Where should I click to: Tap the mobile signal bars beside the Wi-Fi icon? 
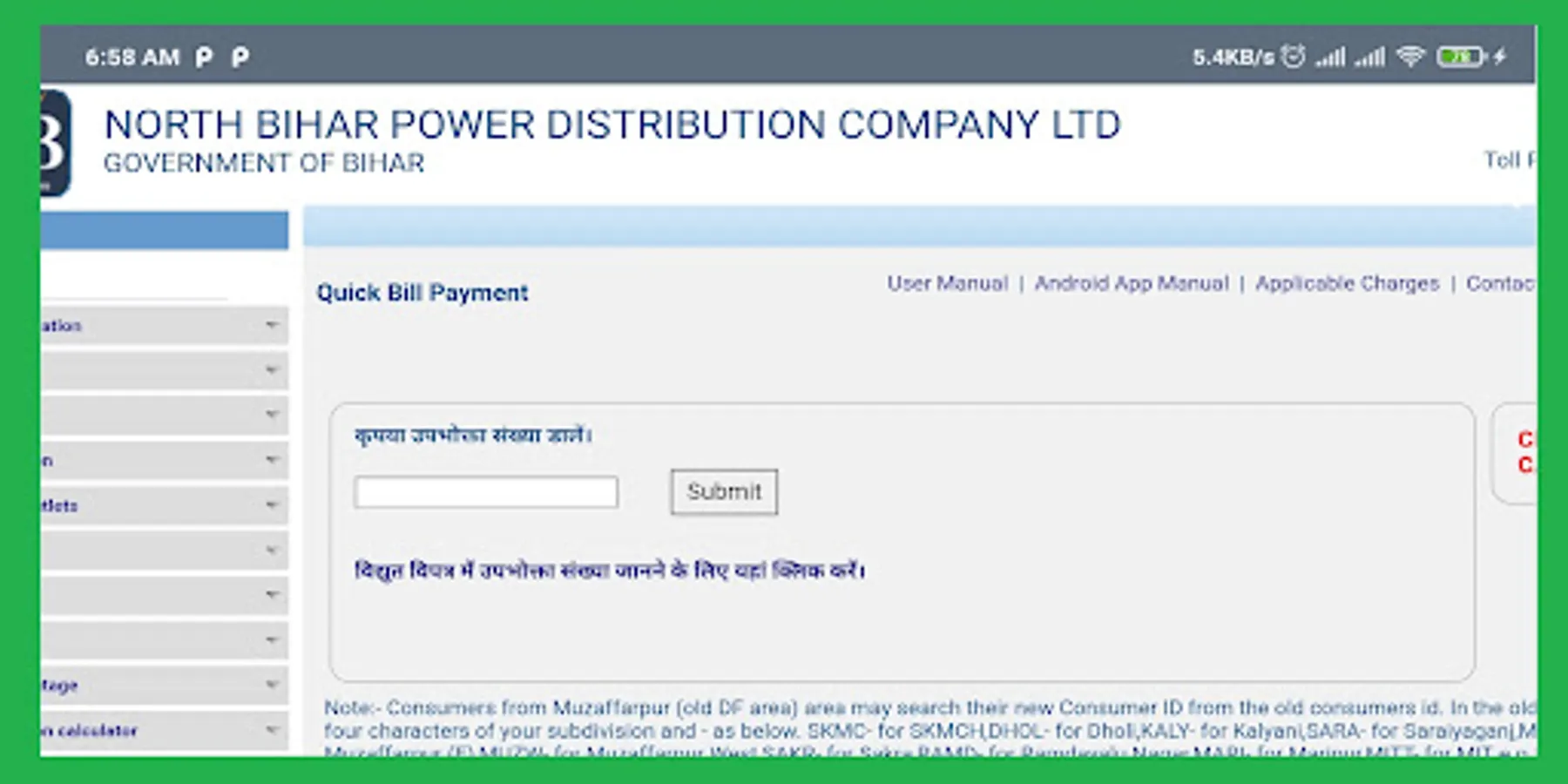[x=1370, y=57]
